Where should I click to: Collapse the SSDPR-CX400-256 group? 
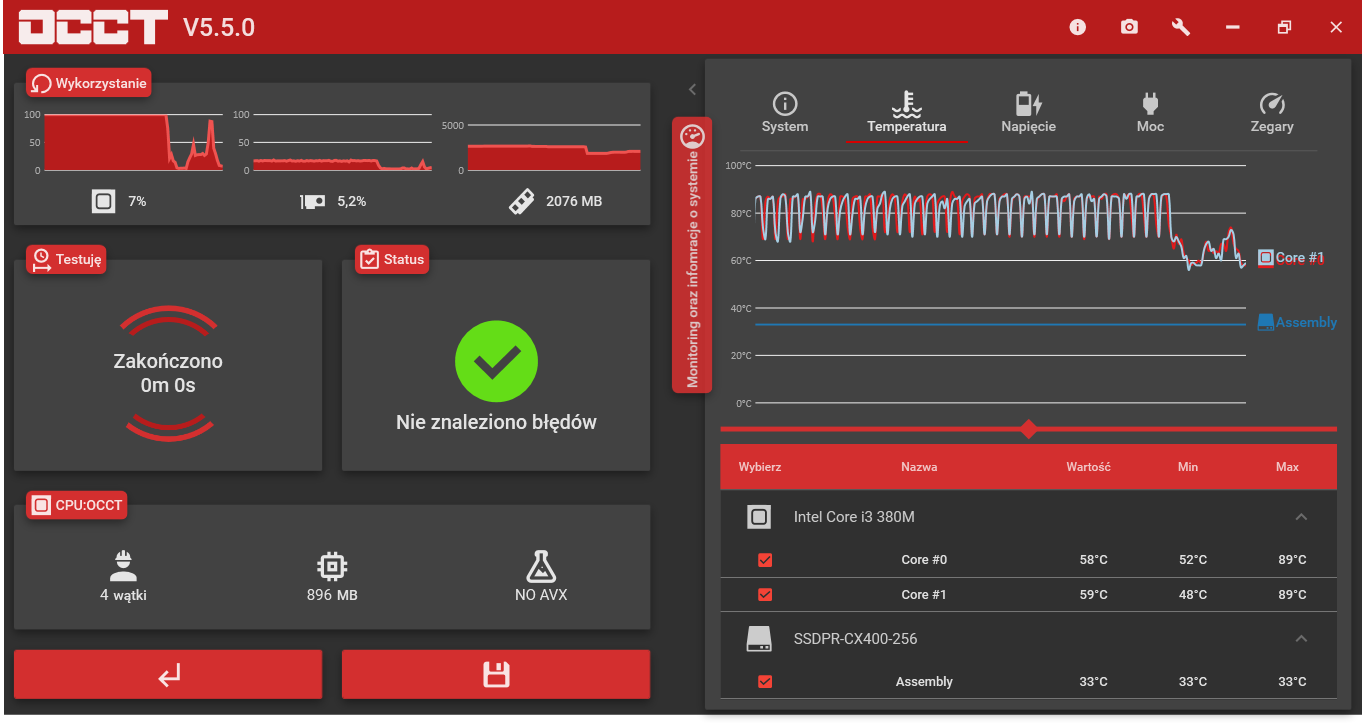click(x=1301, y=638)
